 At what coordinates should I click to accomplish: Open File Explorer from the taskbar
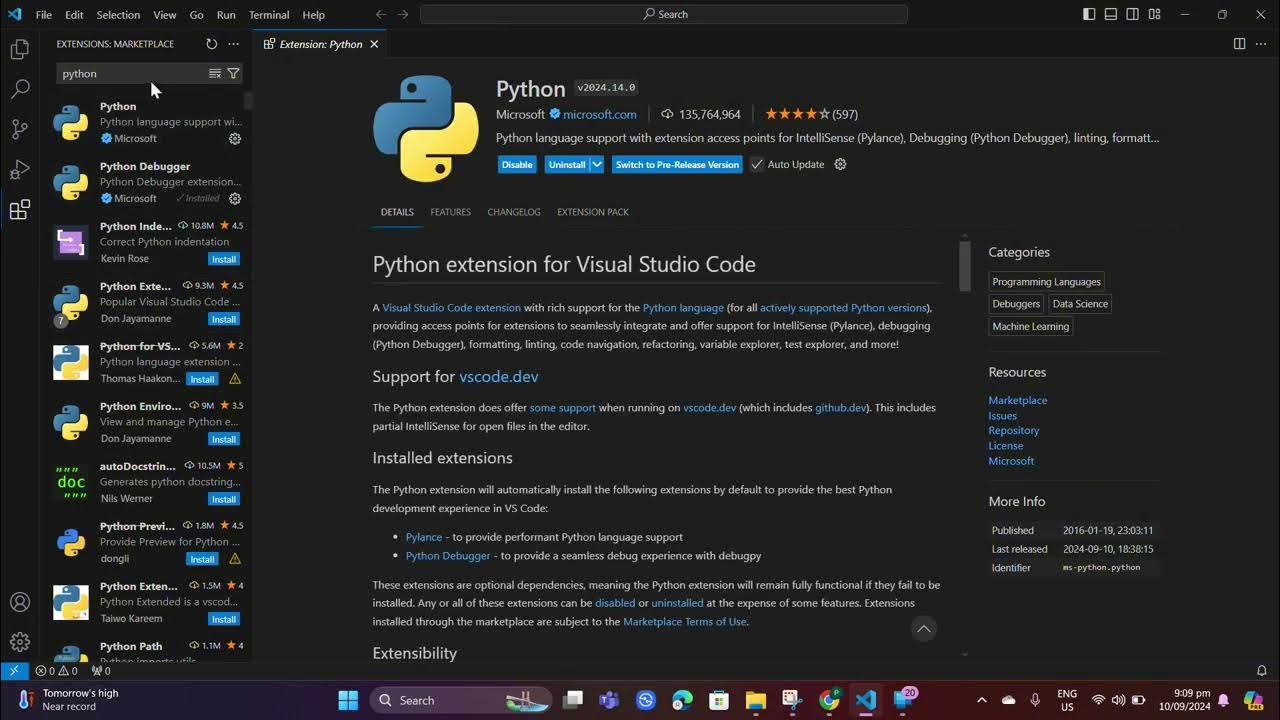tap(755, 700)
